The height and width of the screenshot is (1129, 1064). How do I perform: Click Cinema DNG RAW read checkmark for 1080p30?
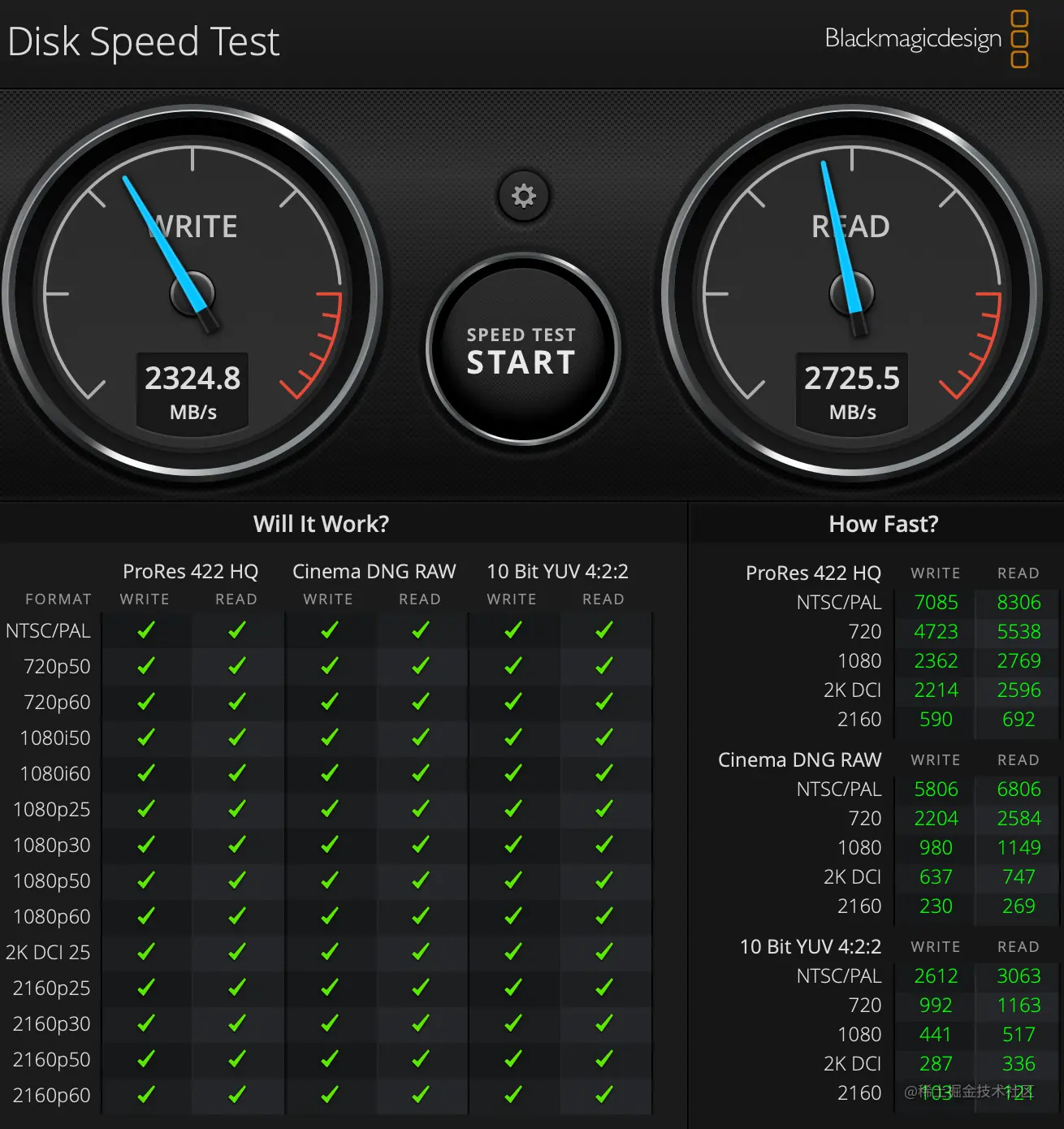click(421, 845)
